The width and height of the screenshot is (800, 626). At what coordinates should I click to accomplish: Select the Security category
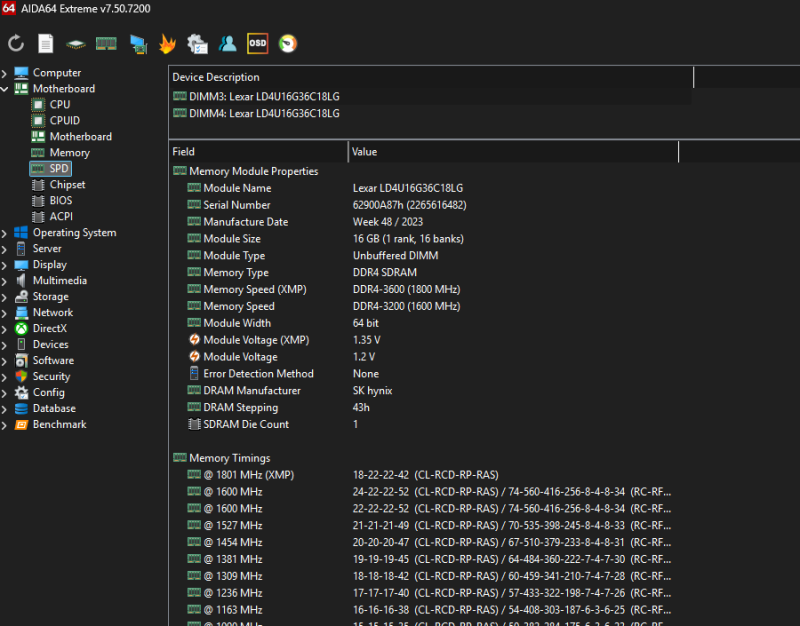pyautogui.click(x=51, y=377)
